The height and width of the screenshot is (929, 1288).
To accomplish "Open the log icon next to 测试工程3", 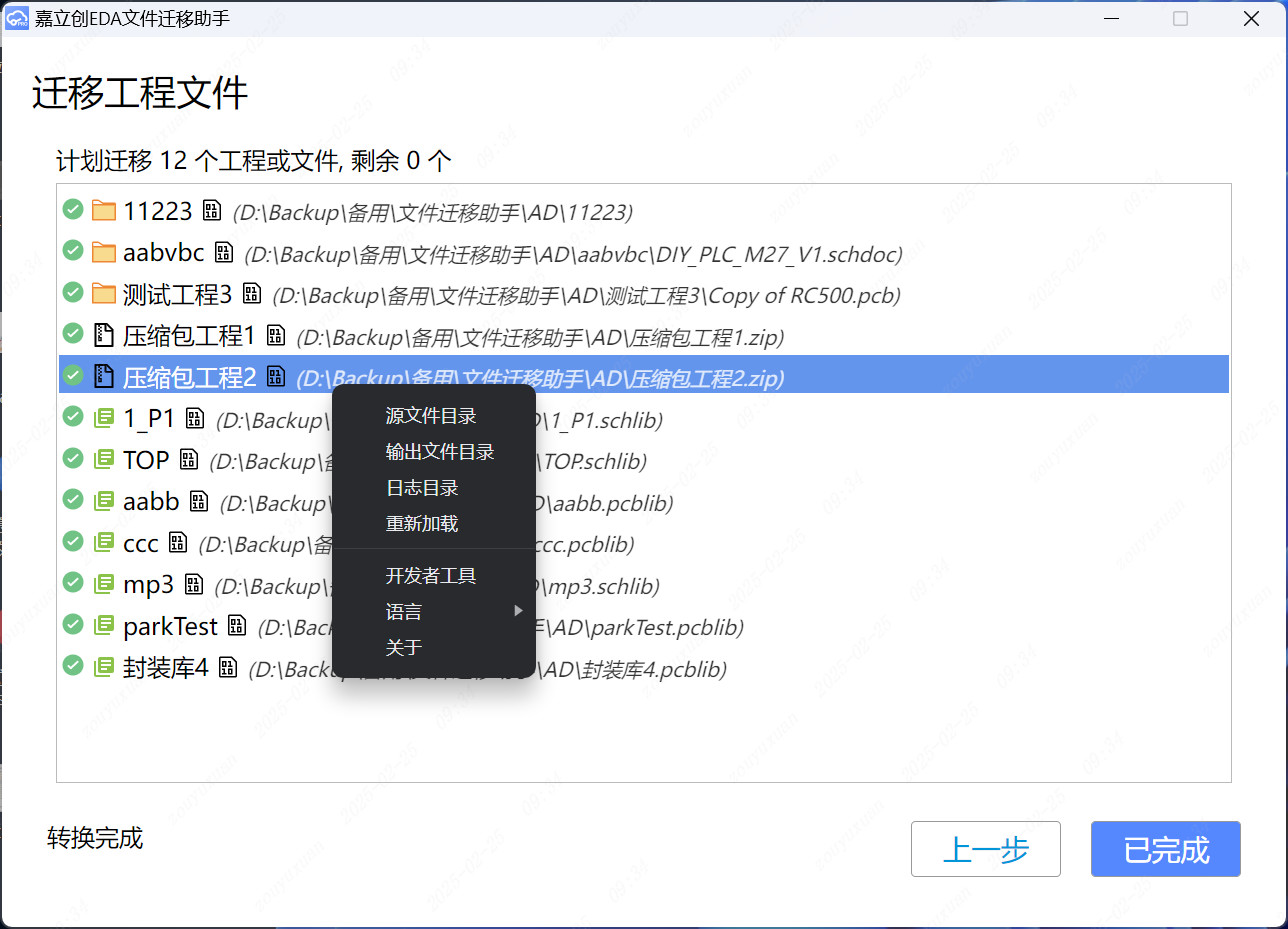I will coord(252,294).
